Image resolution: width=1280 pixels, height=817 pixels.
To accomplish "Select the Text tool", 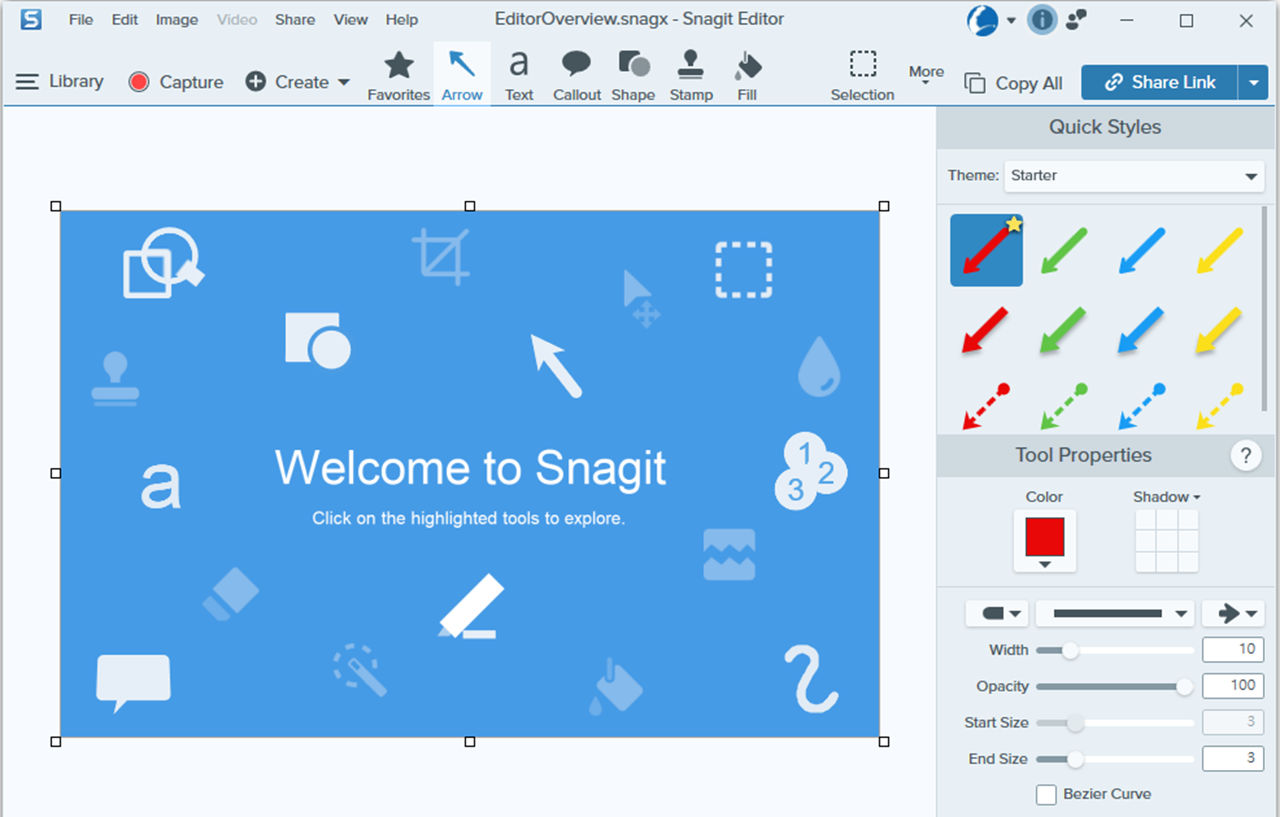I will click(x=518, y=75).
